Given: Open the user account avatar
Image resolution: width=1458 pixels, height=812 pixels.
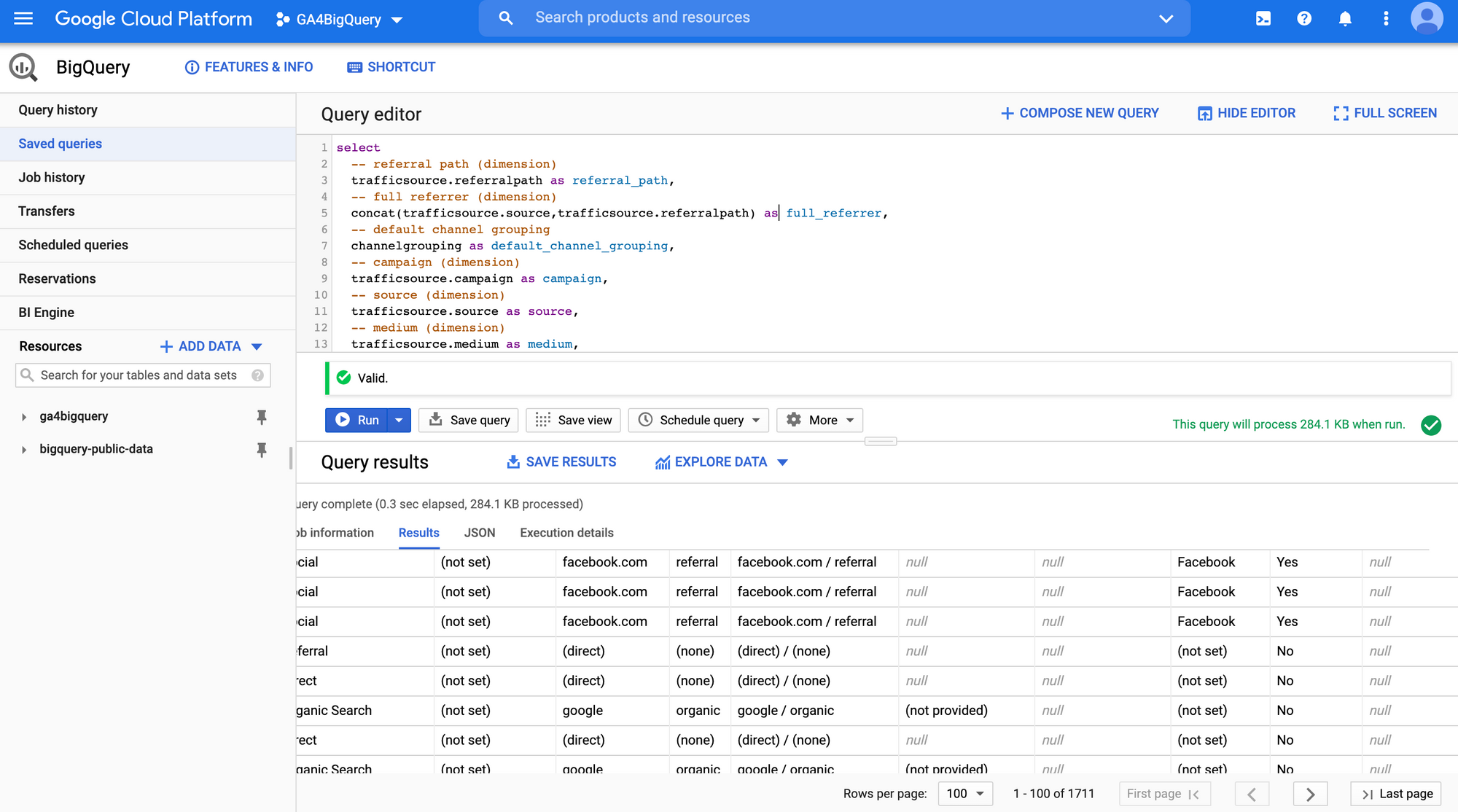Looking at the screenshot, I should click(1427, 18).
